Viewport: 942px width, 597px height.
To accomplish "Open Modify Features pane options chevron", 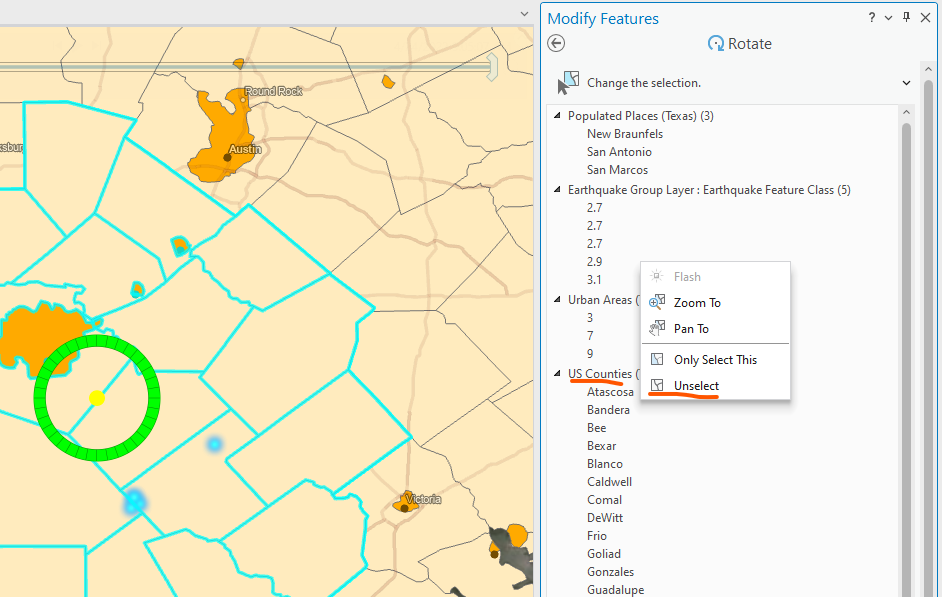I will (x=889, y=18).
